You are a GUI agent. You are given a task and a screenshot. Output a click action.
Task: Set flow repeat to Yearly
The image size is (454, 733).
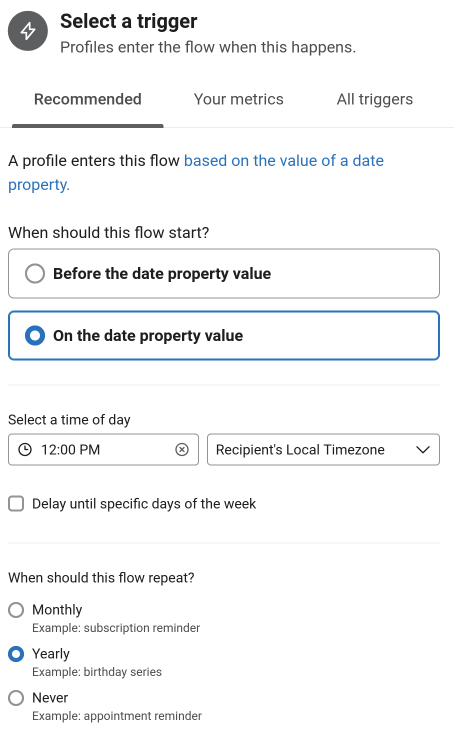pyautogui.click(x=16, y=654)
